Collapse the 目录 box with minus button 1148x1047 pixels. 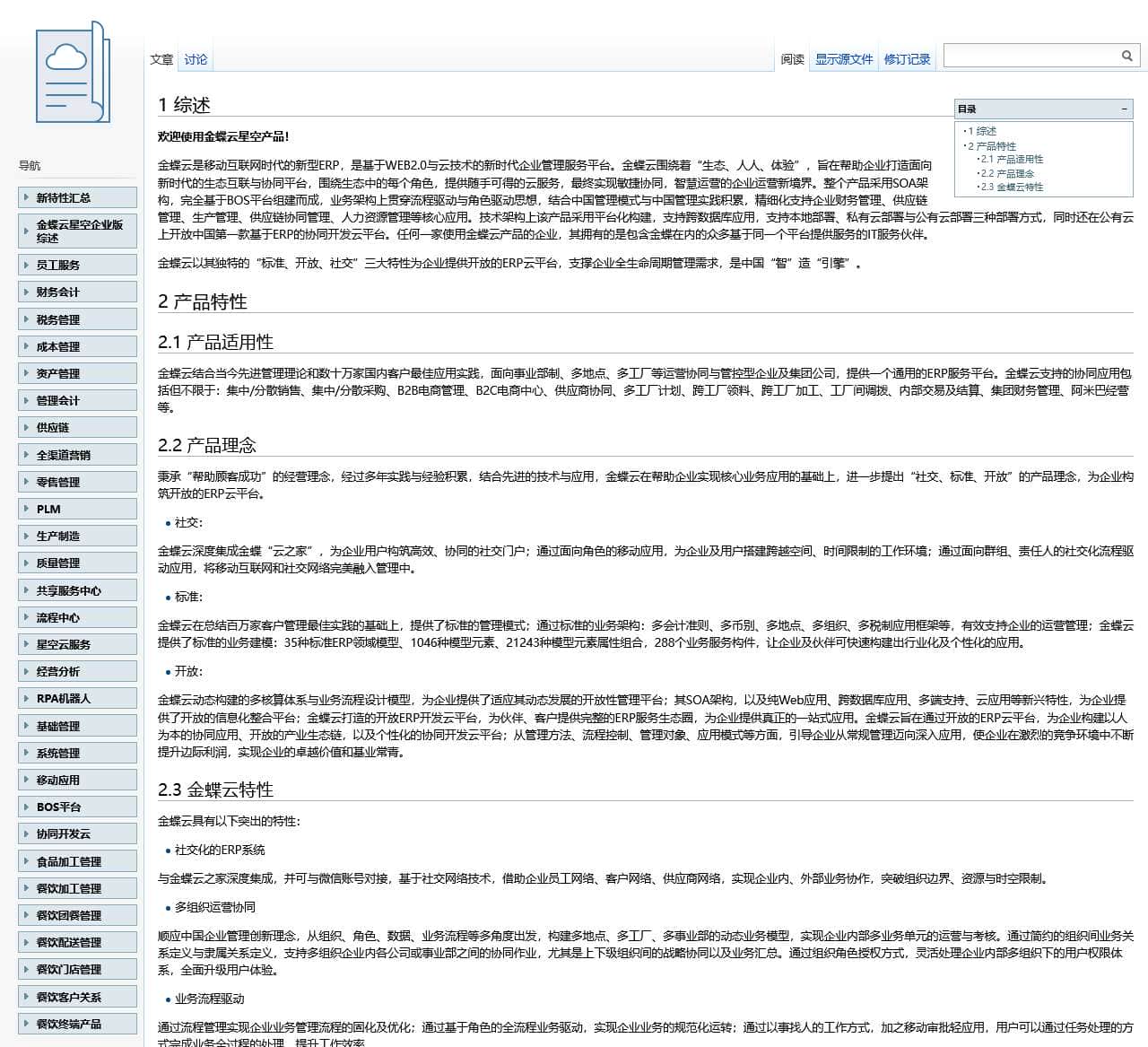1124,109
